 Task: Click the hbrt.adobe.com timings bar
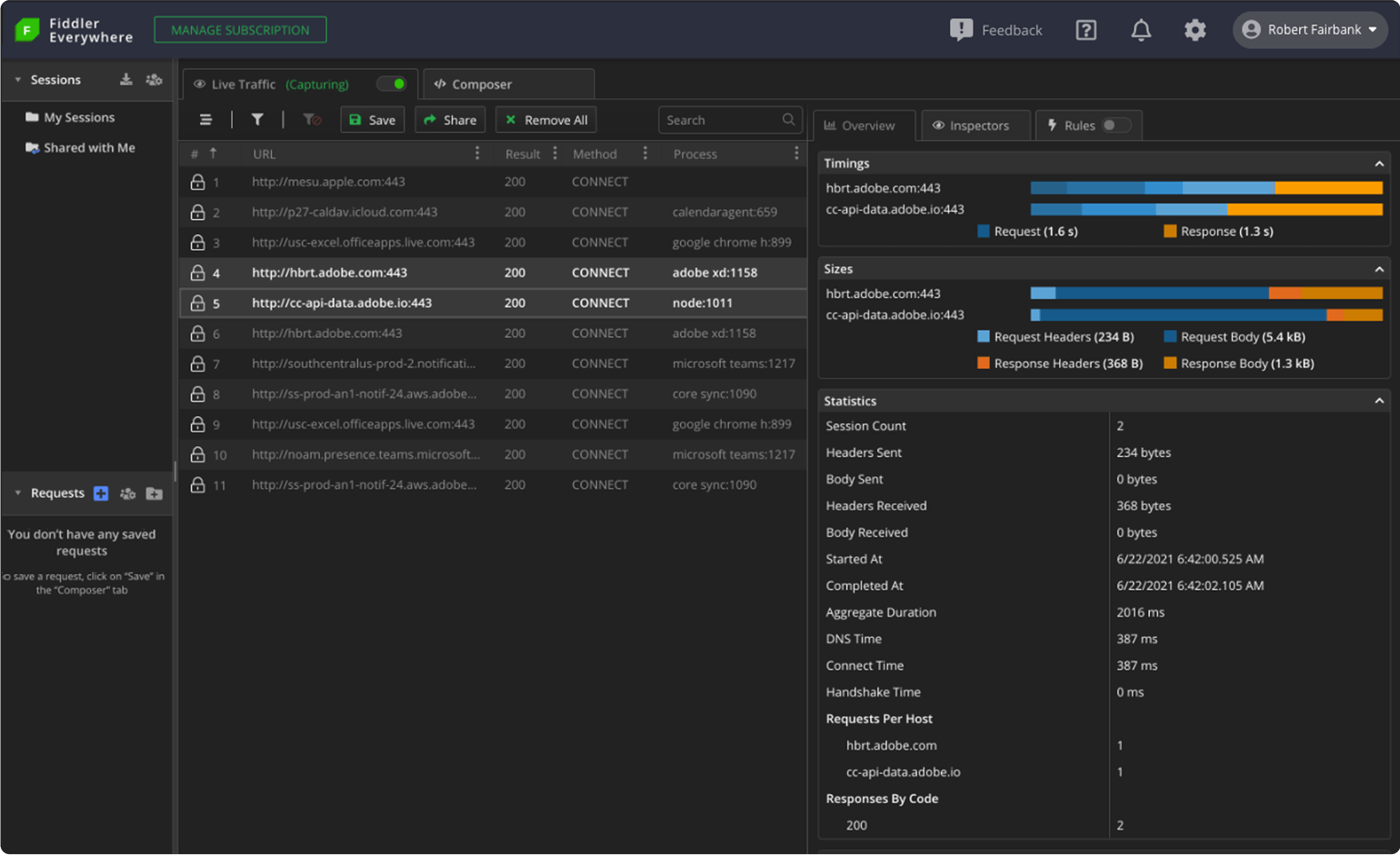point(1206,188)
